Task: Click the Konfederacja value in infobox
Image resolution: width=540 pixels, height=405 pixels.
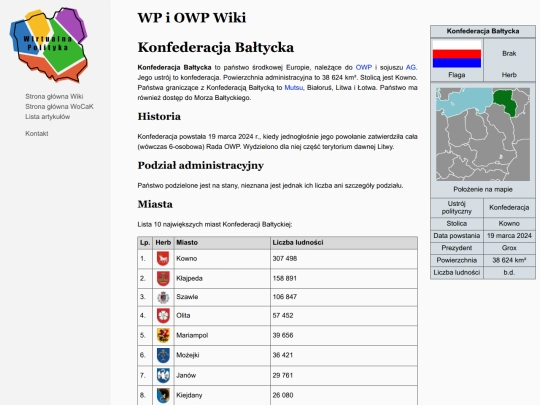Action: (509, 208)
